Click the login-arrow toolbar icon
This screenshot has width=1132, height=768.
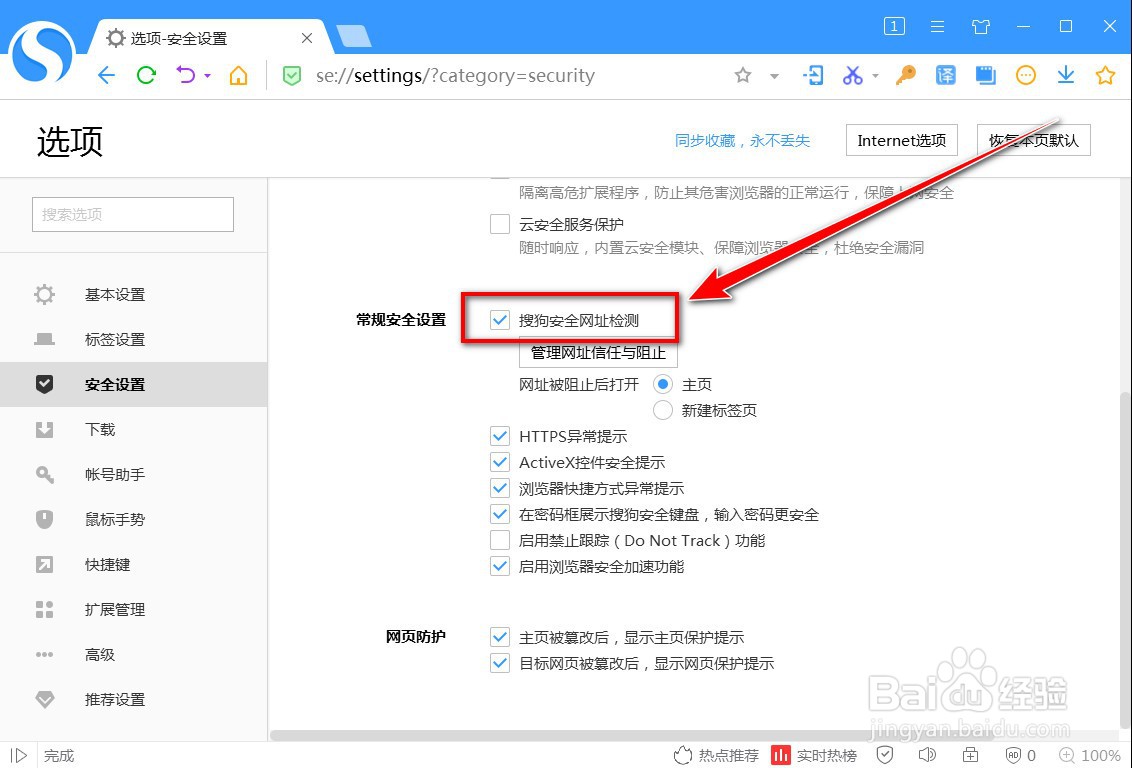[813, 75]
